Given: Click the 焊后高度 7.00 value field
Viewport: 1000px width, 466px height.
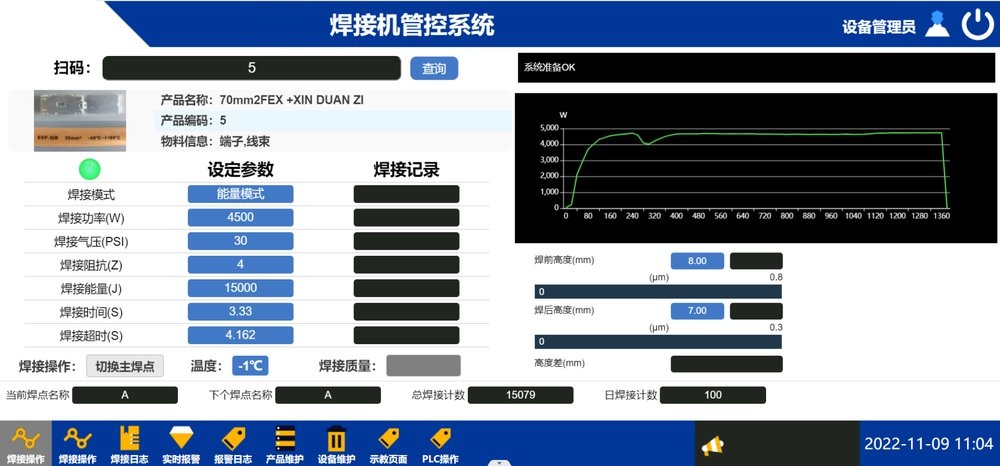Looking at the screenshot, I should tap(697, 311).
